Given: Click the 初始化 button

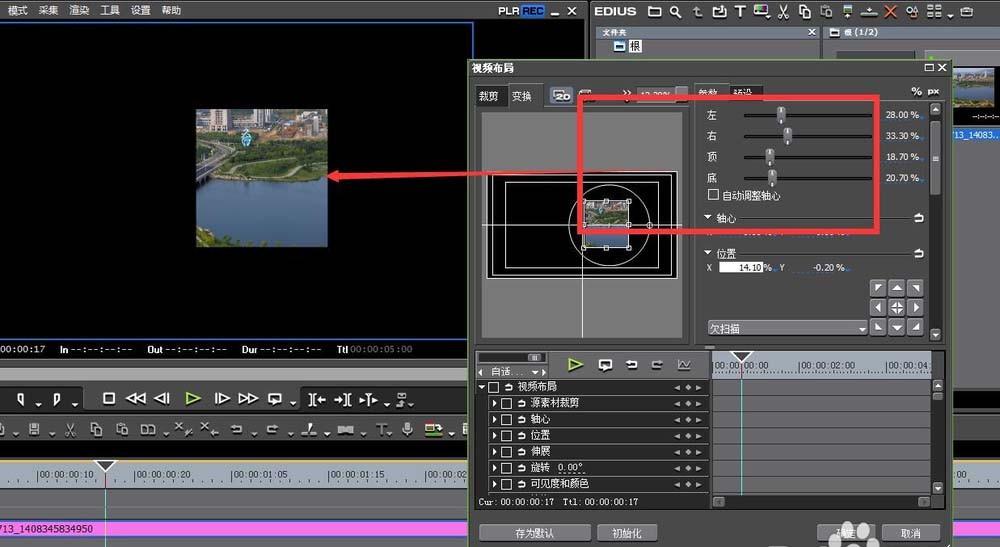Looking at the screenshot, I should coord(627,533).
